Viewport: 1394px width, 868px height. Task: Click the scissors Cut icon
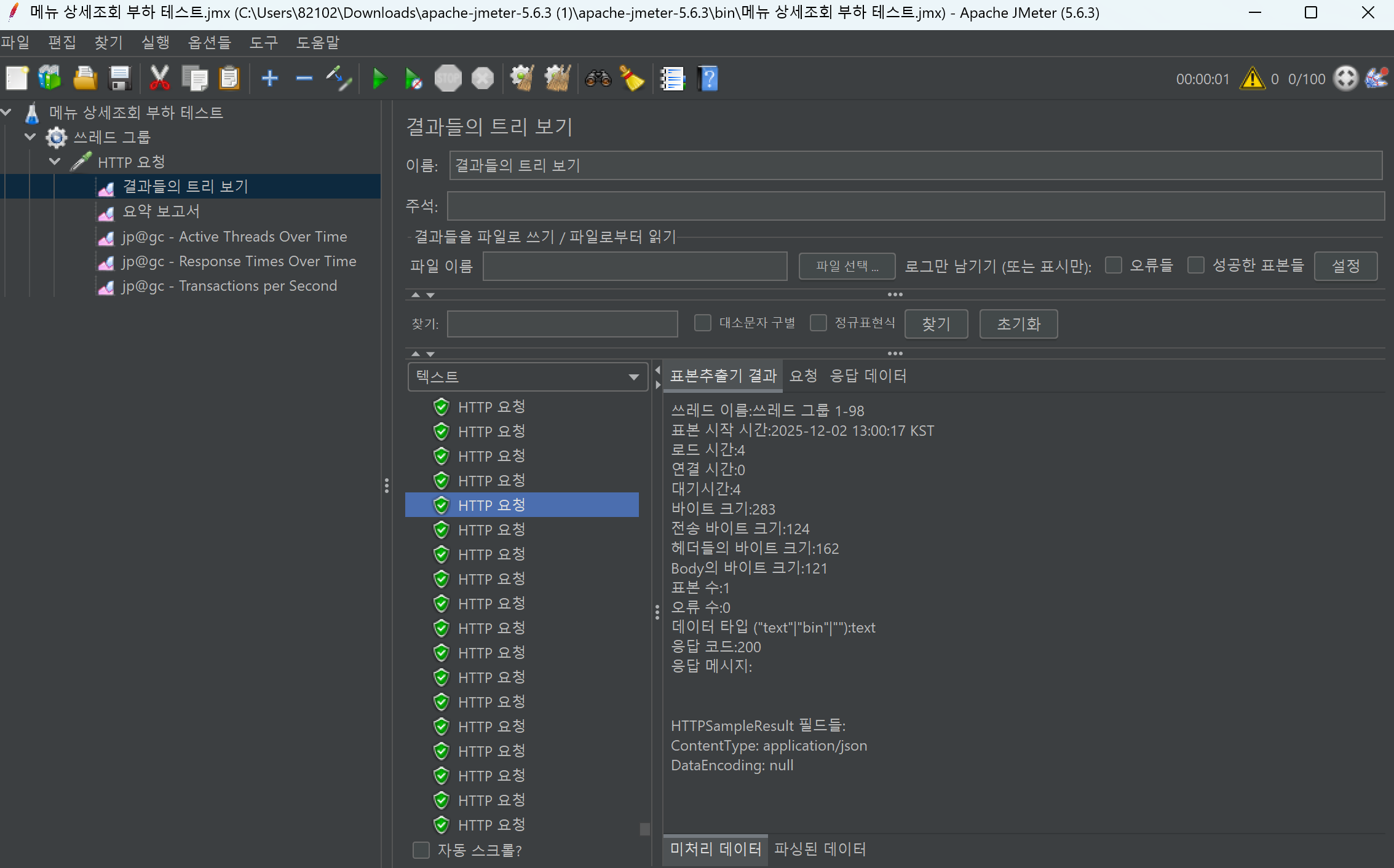point(159,79)
